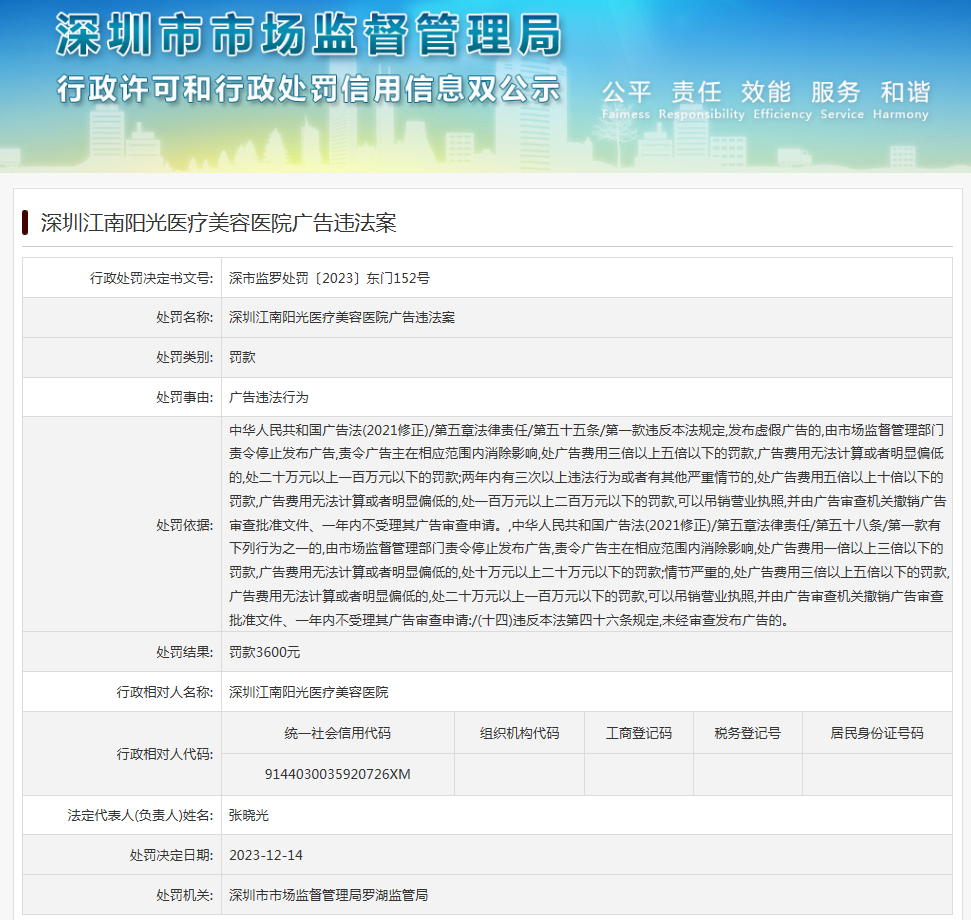Select the document number 深市监罗处罚〔2023〕东门152号
This screenshot has height=920, width=971.
click(x=329, y=279)
